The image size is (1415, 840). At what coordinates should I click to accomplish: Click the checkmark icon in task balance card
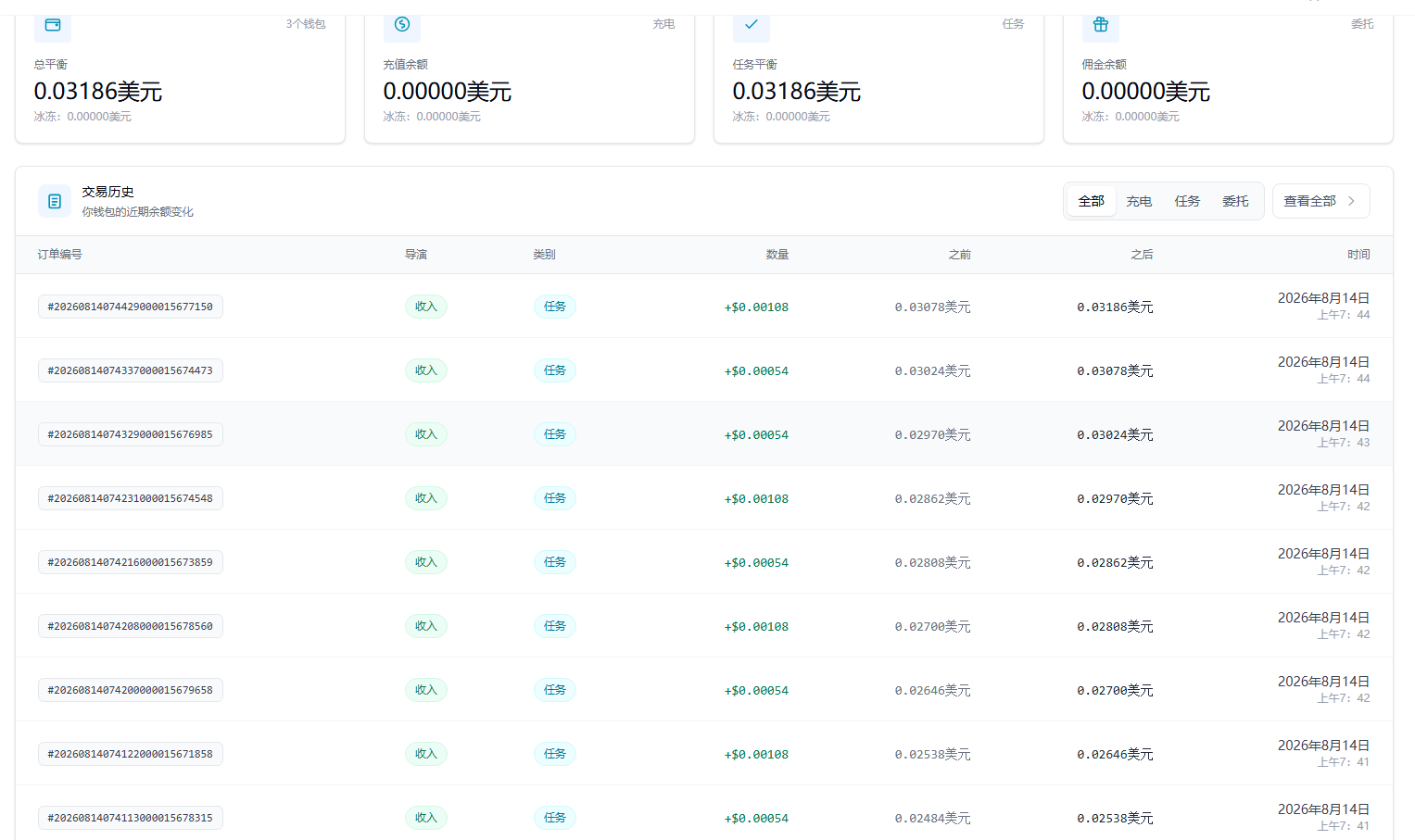click(752, 25)
